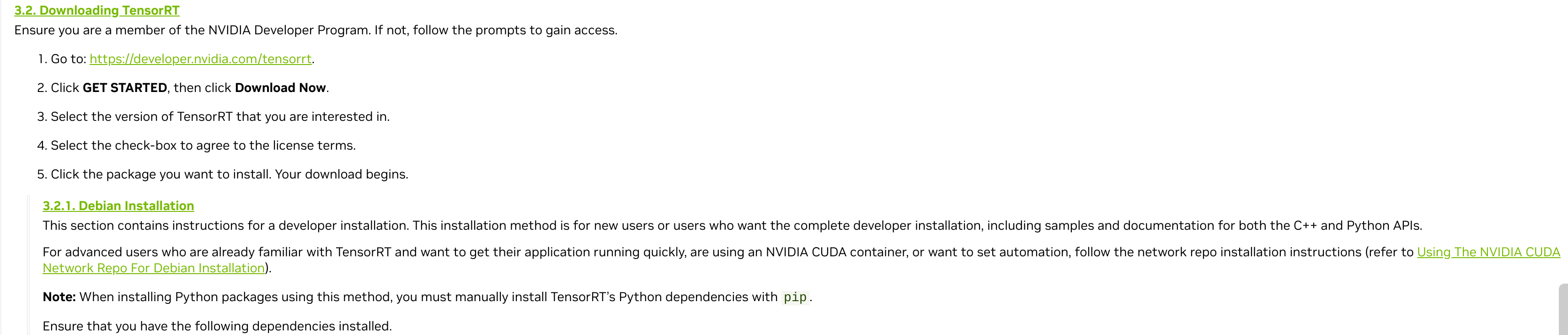
Task: Click the 'Go to:' text in step one
Action: 68,59
